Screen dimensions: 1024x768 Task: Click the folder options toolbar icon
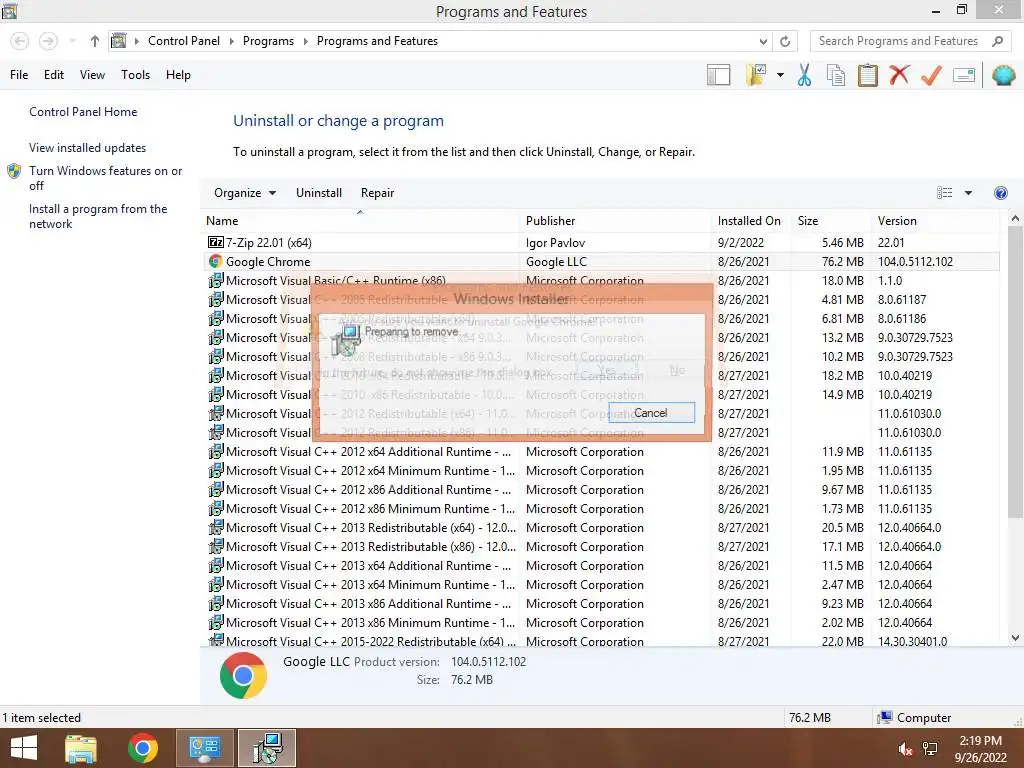coord(756,75)
